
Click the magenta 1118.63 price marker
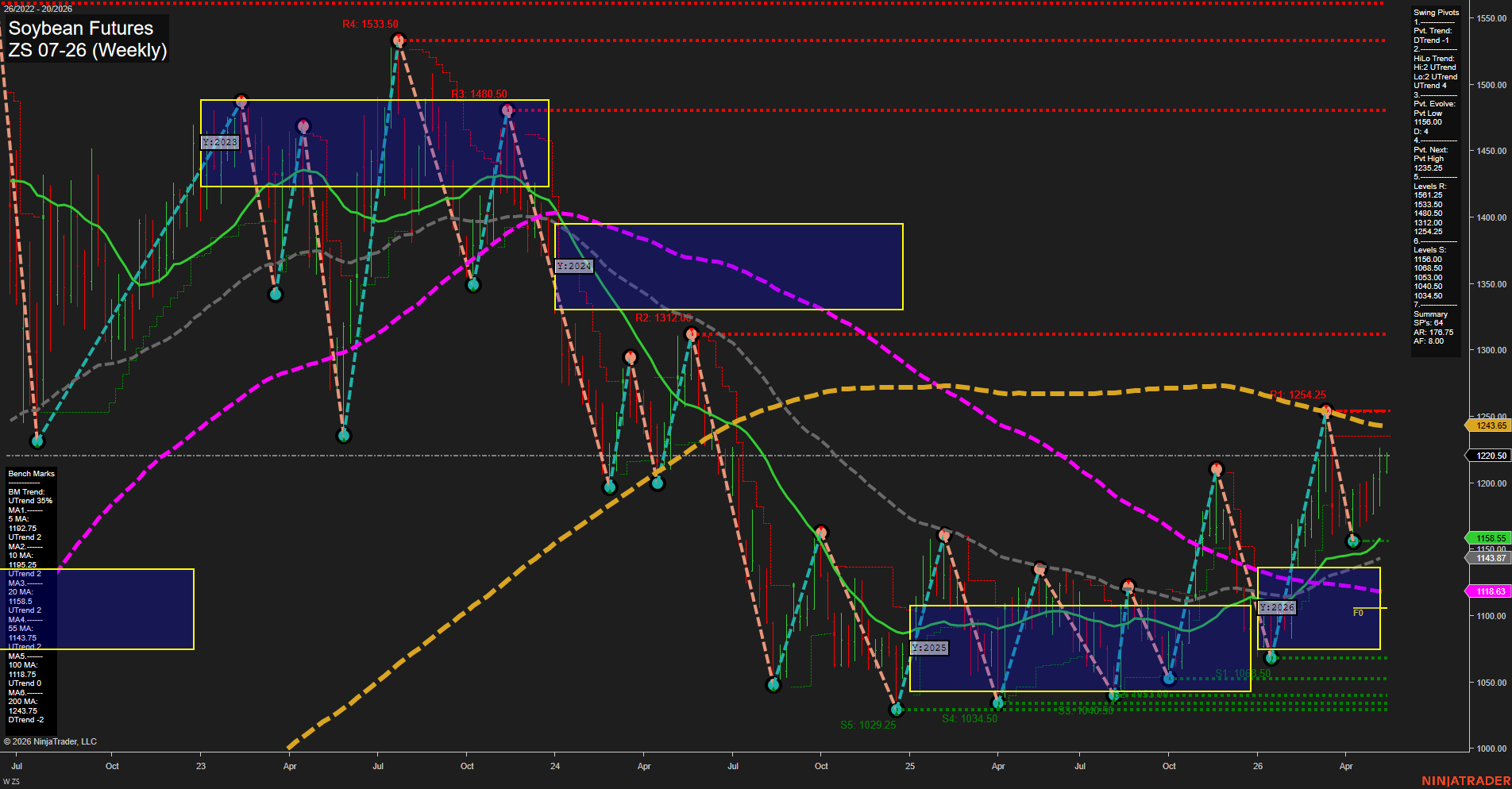1489,591
